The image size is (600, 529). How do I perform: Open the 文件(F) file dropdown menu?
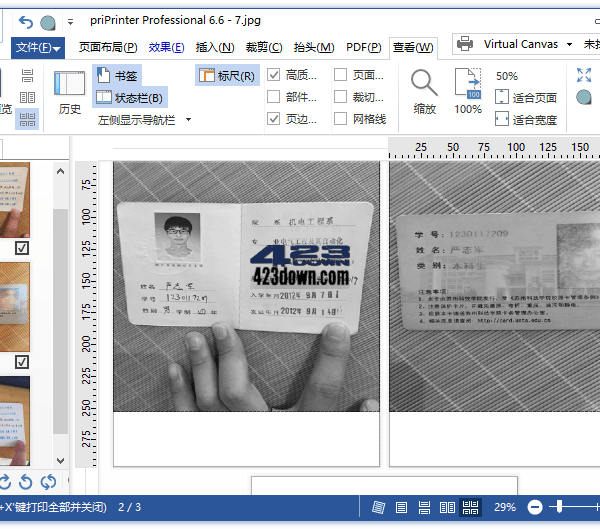point(39,48)
